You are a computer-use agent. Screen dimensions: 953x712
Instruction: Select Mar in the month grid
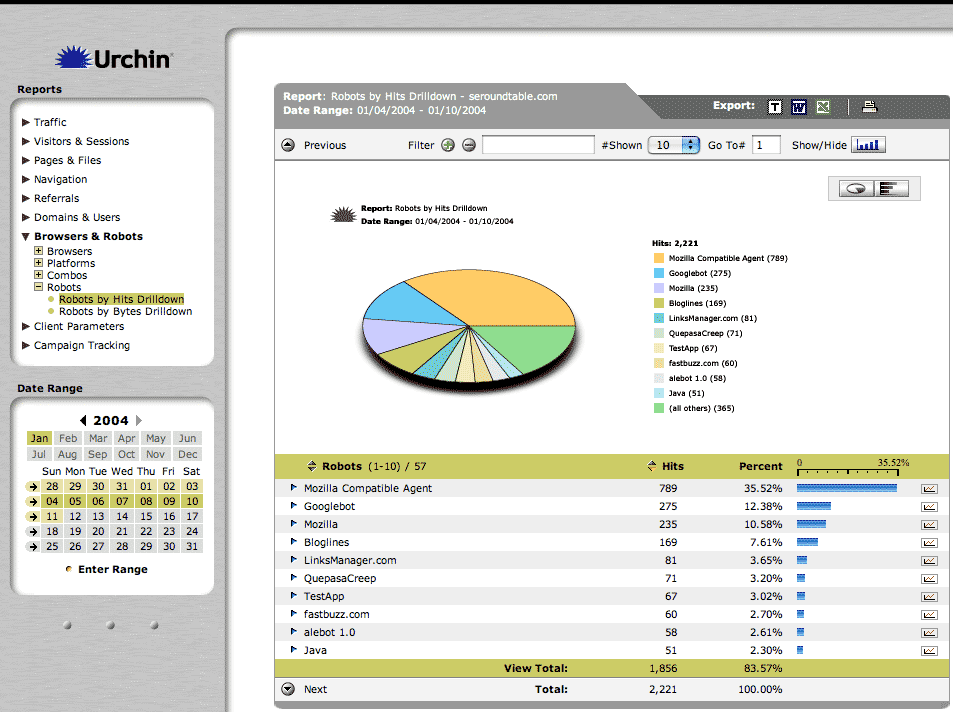coord(98,438)
